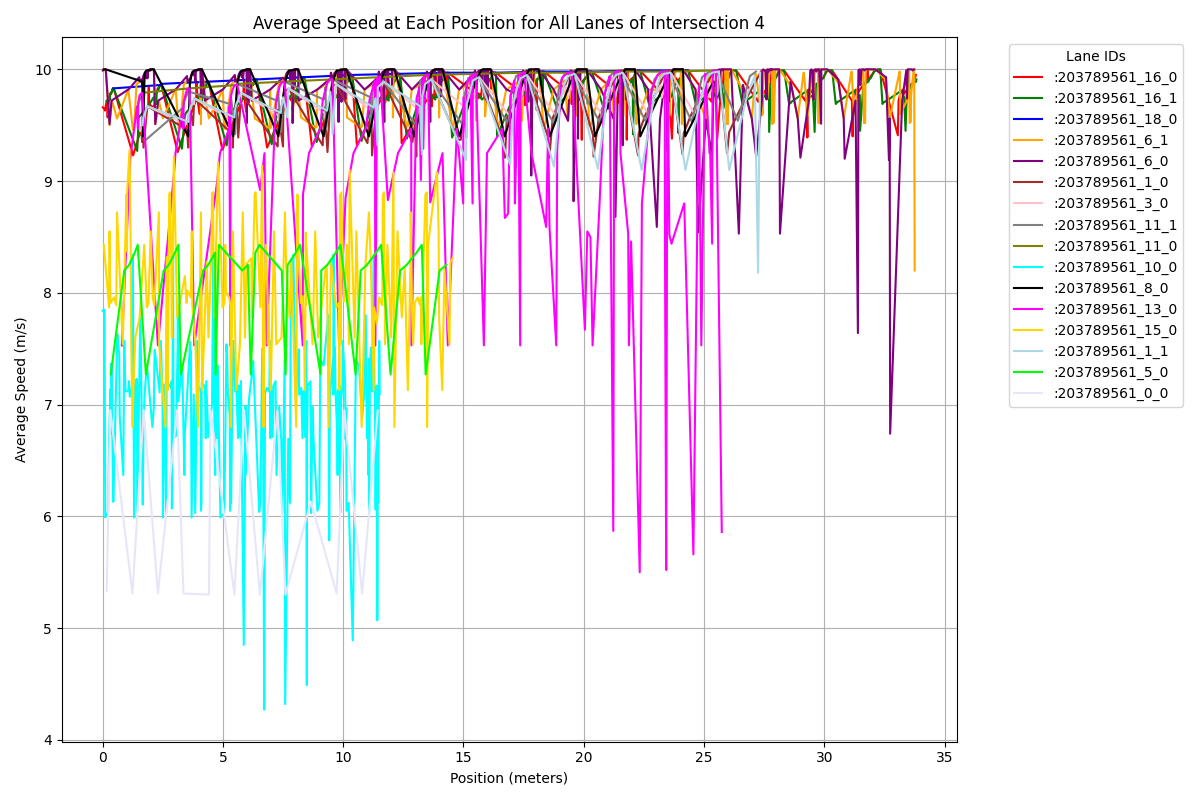Select legend entry :203789561_6_0
Image resolution: width=1200 pixels, height=800 pixels.
(1091, 161)
